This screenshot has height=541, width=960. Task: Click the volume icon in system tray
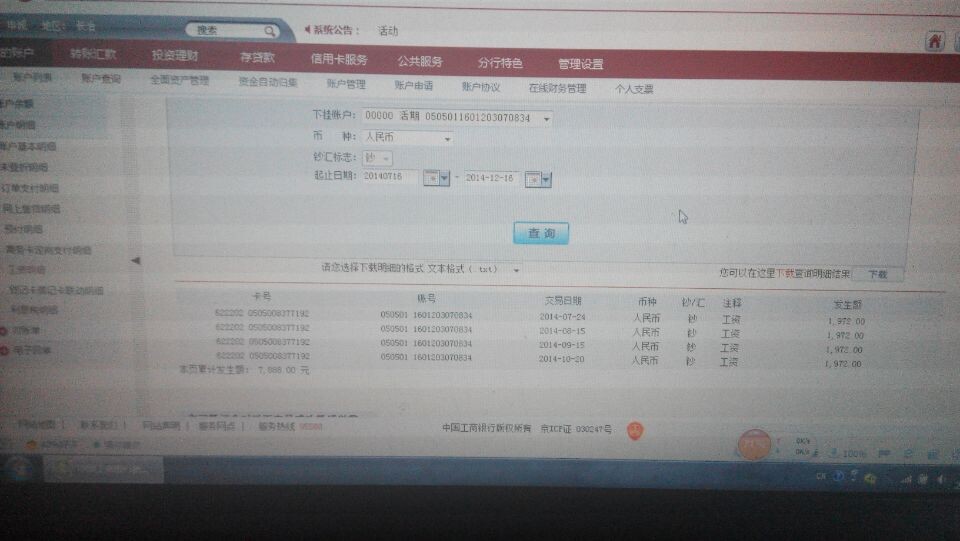tap(942, 480)
